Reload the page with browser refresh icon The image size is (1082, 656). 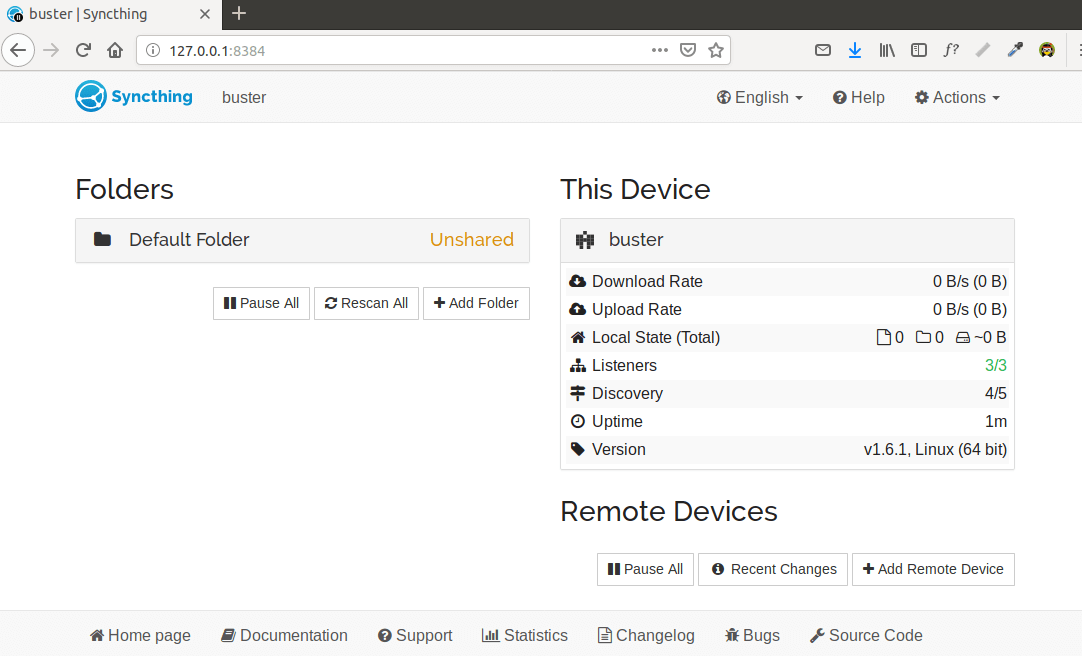[84, 50]
